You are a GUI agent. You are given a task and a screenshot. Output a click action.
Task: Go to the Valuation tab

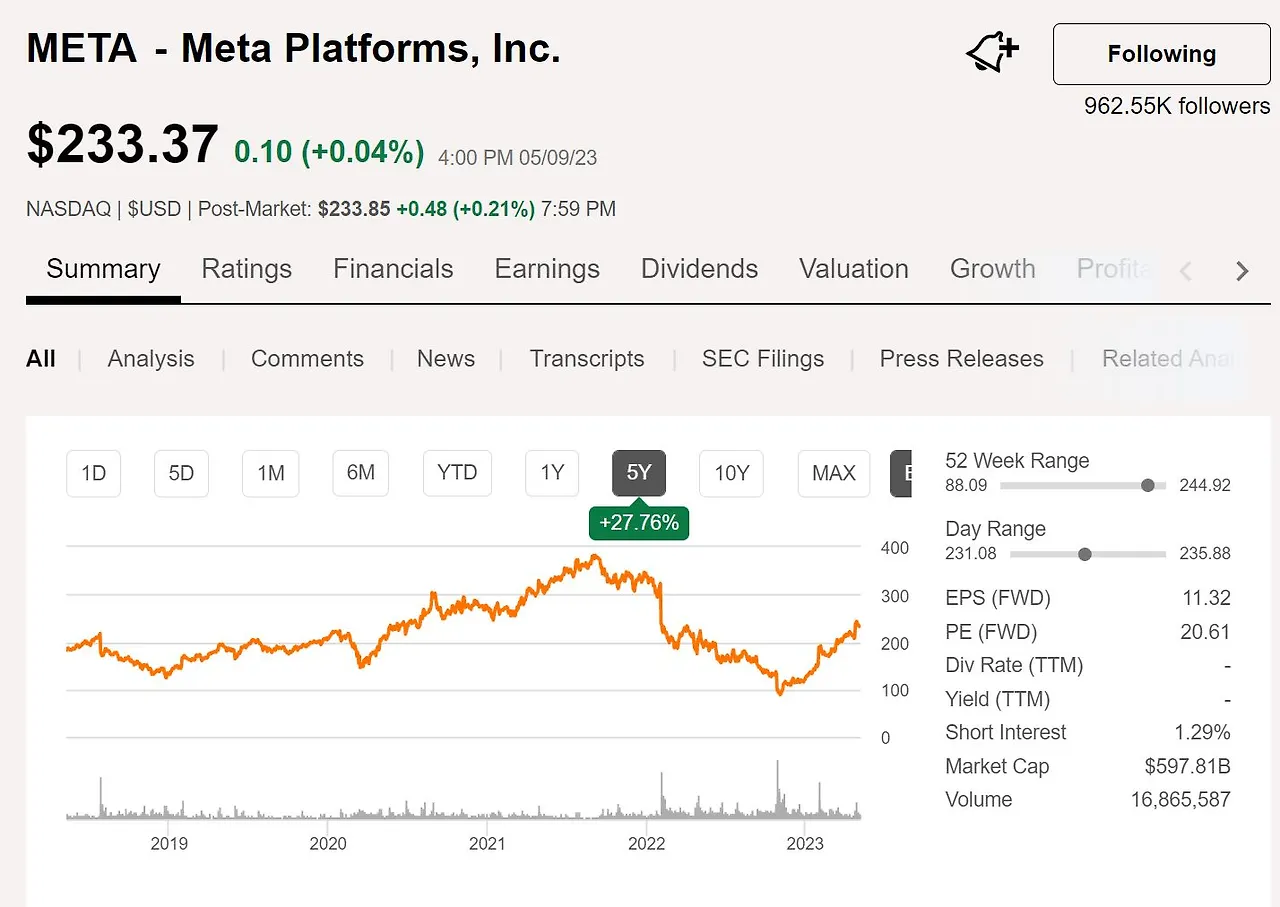[854, 269]
